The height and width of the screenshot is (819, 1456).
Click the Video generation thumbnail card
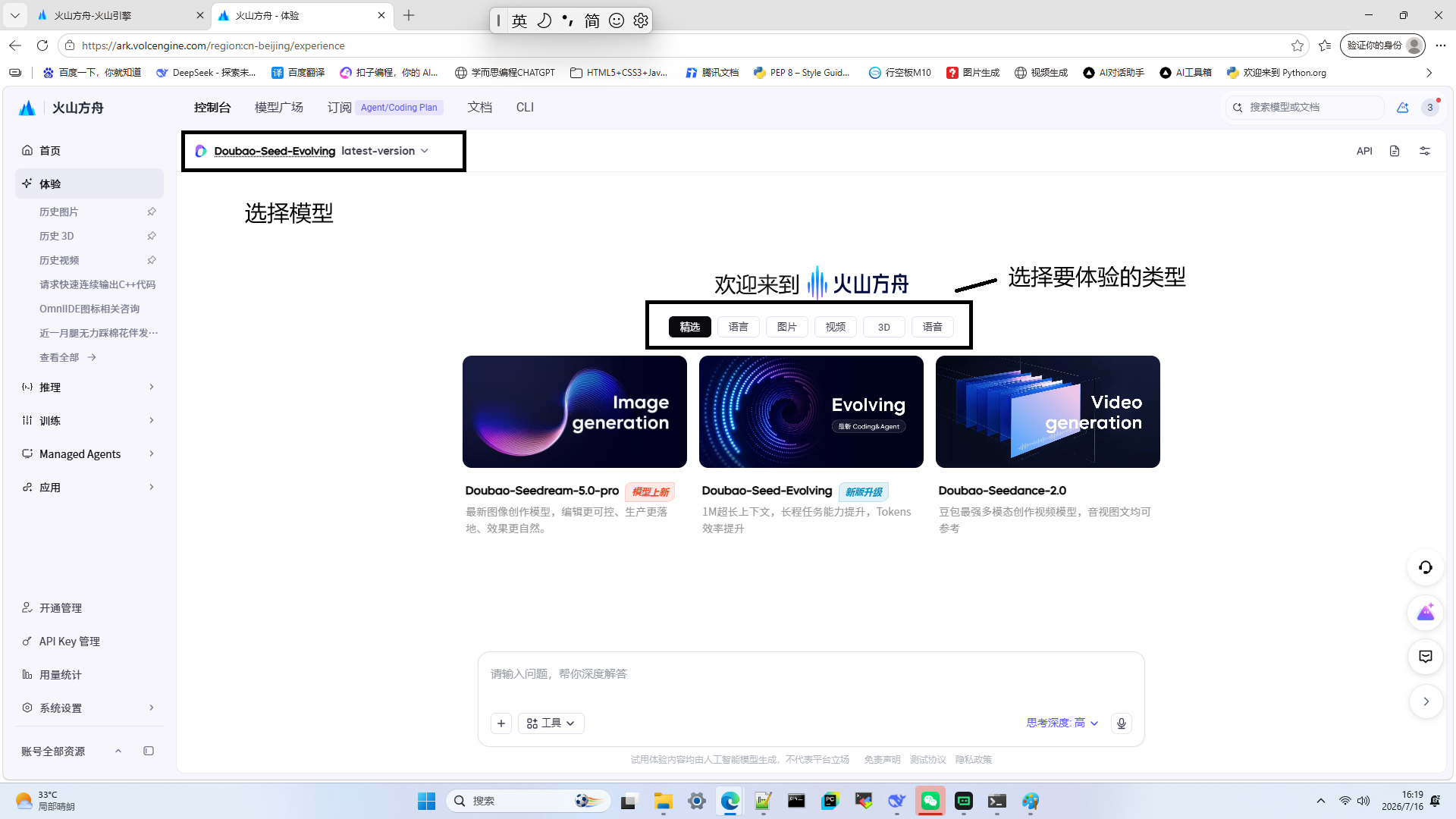tap(1048, 412)
